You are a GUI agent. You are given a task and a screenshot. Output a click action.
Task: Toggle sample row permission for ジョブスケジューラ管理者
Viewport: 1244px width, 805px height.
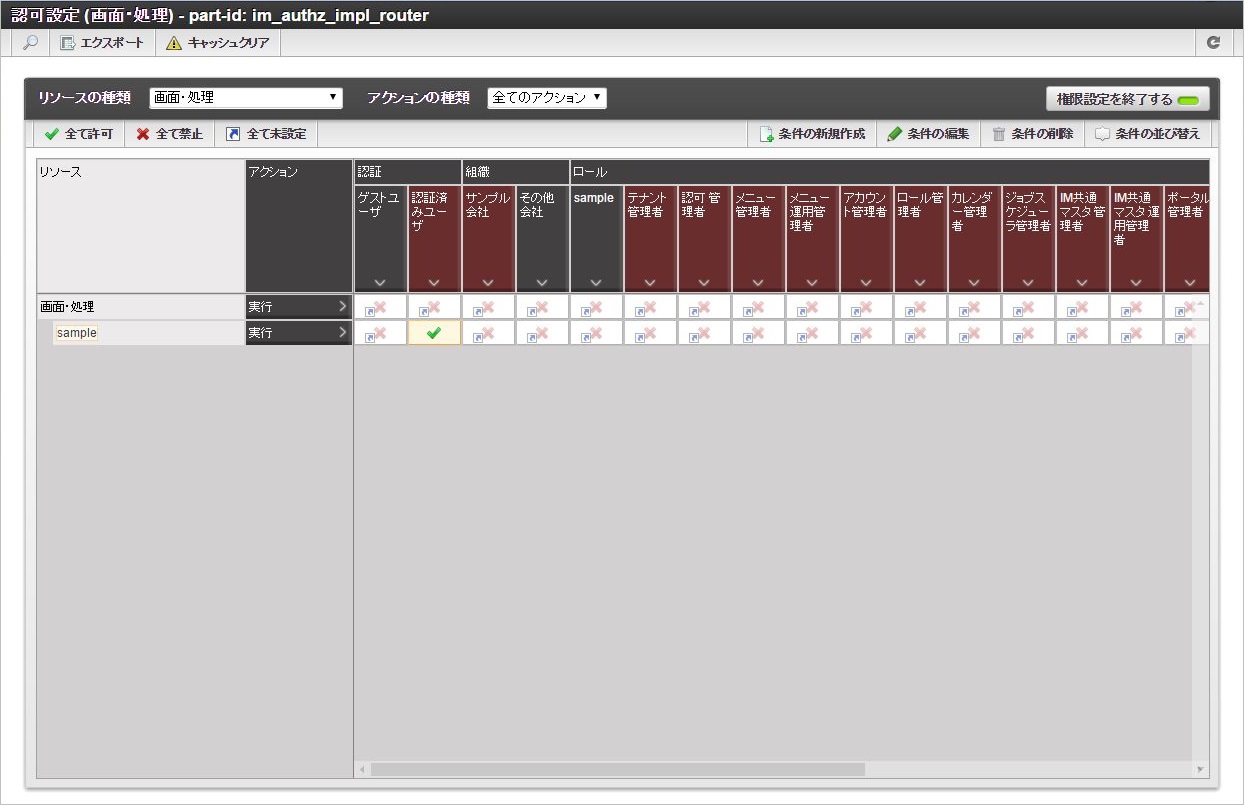[x=1028, y=333]
